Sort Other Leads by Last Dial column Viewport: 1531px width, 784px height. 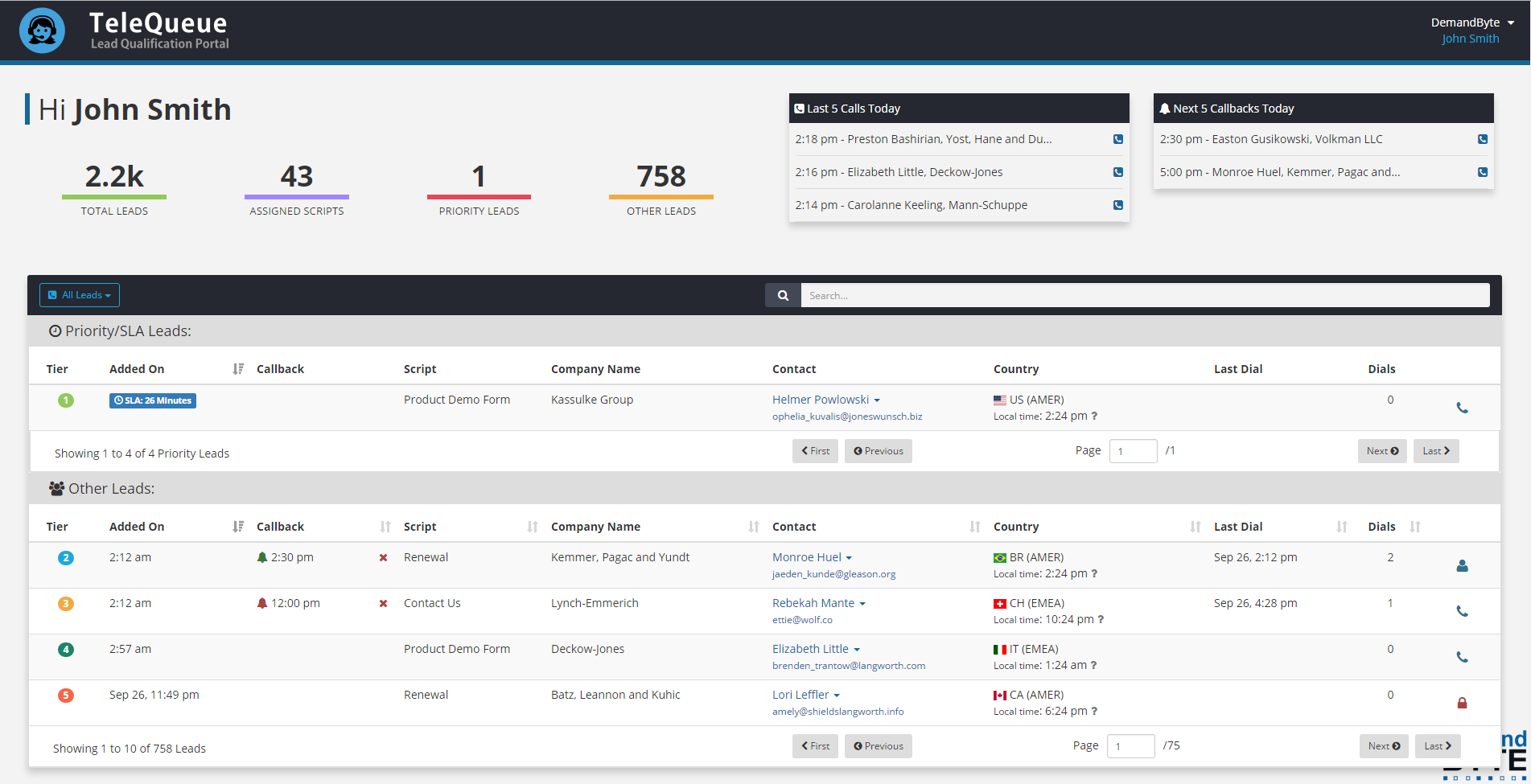click(1341, 527)
